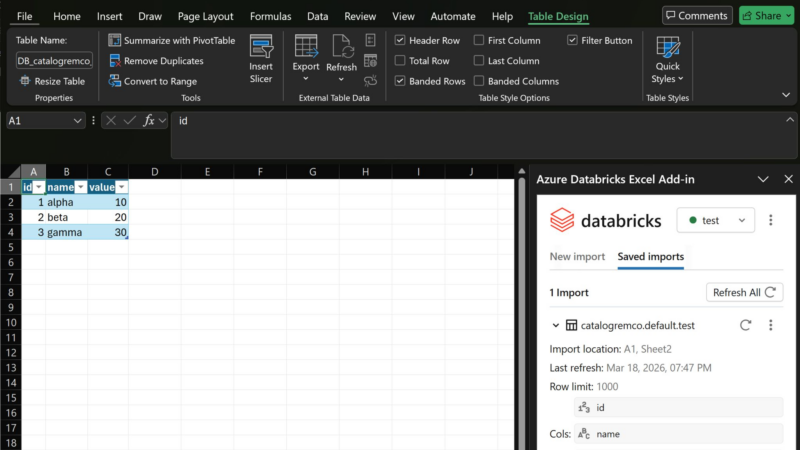Open the add-in pane options chevron
The height and width of the screenshot is (450, 800).
(763, 179)
